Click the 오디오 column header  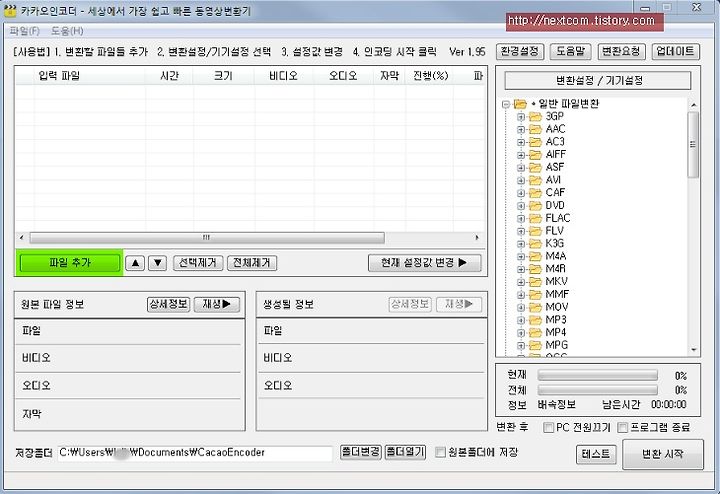coord(343,76)
